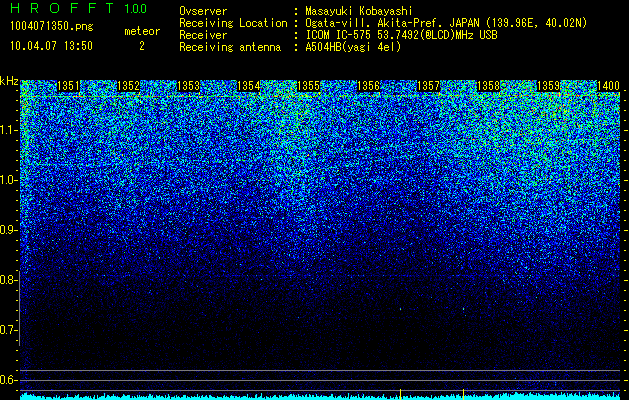Click receiver ICOM IC-575 frequency text

coord(401,35)
